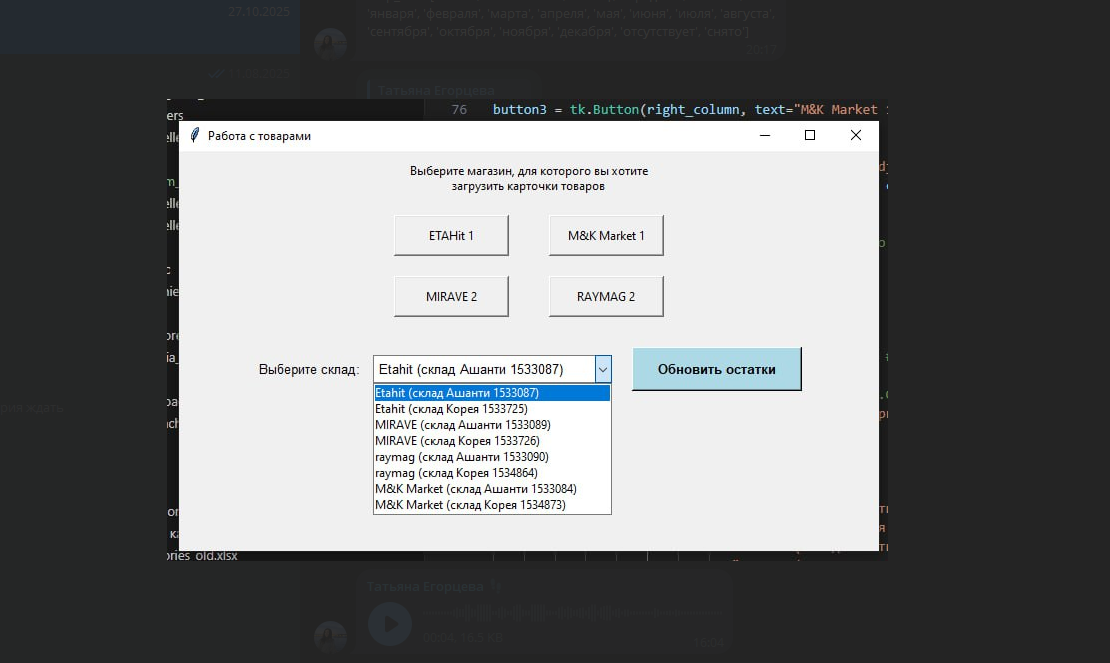
Task: Choose the M&K Market 1 shop button
Action: [x=606, y=236]
